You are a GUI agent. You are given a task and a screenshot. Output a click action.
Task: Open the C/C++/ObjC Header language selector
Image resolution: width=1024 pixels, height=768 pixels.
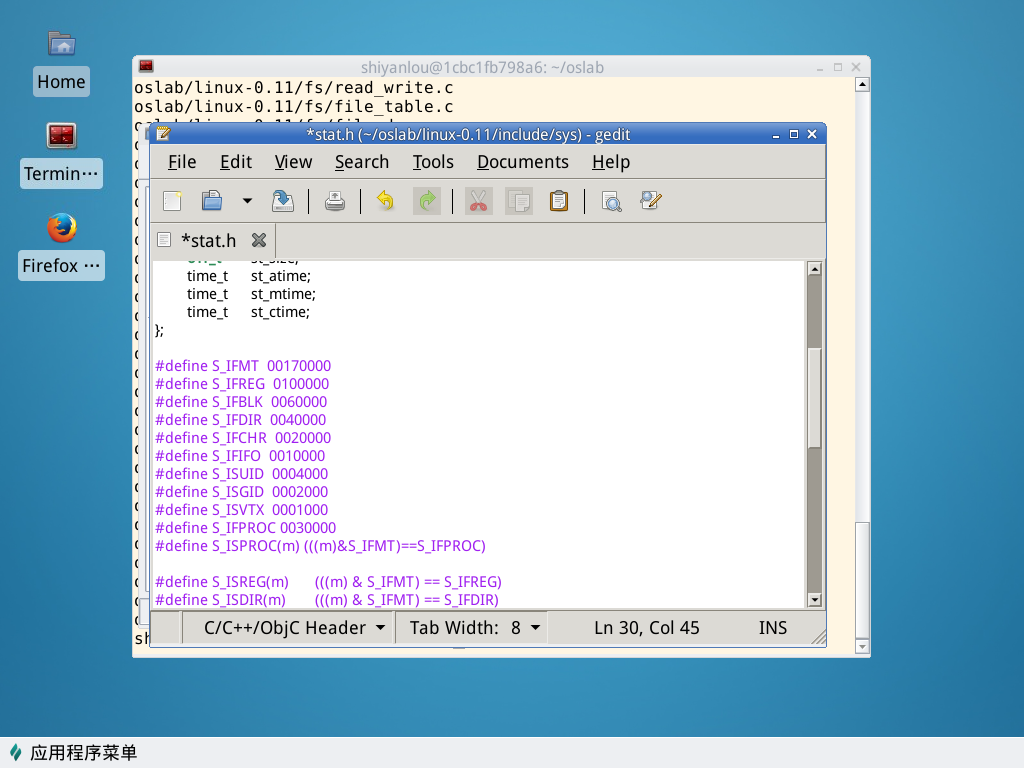(x=295, y=628)
